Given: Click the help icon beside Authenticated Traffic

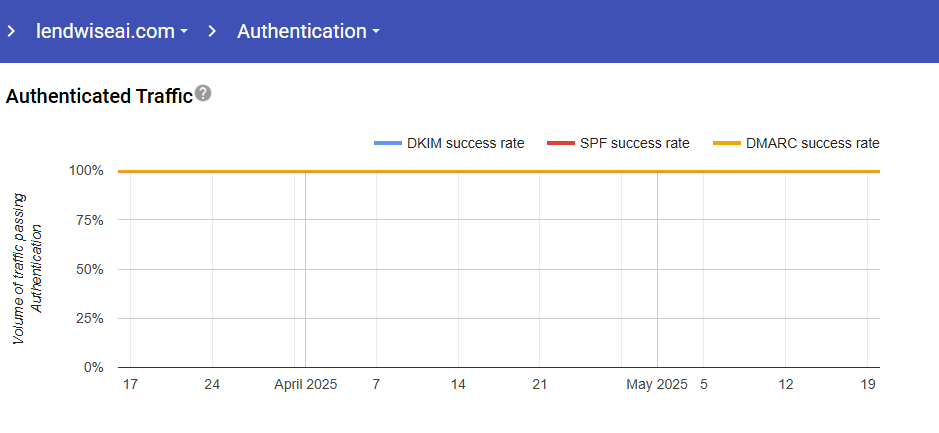Looking at the screenshot, I should coord(203,94).
